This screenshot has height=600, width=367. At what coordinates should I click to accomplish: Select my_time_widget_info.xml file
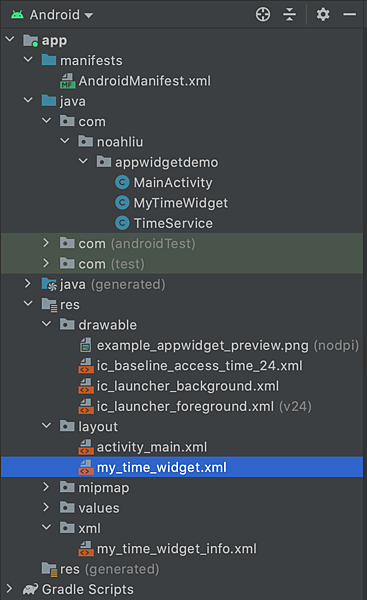click(x=176, y=549)
